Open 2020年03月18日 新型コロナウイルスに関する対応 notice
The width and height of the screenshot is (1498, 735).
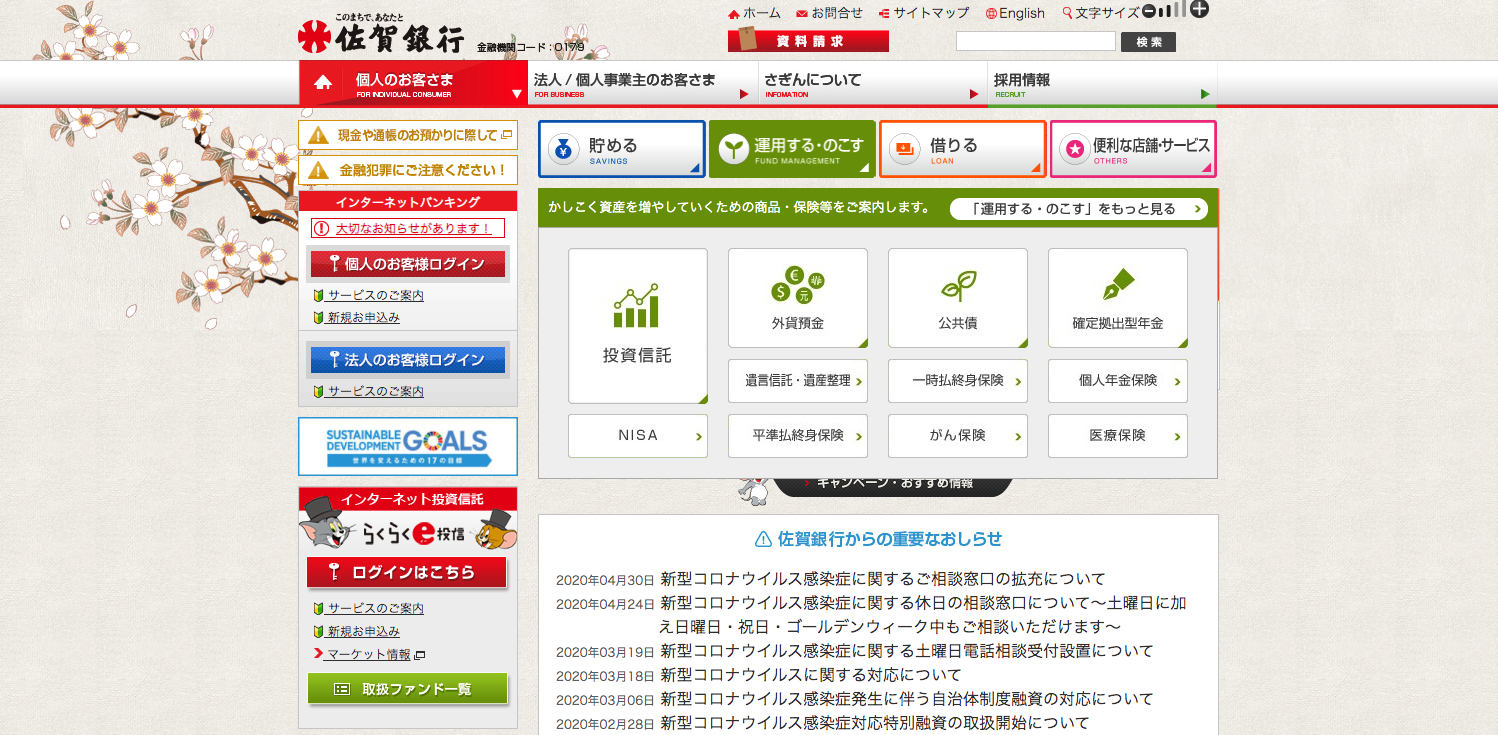811,675
